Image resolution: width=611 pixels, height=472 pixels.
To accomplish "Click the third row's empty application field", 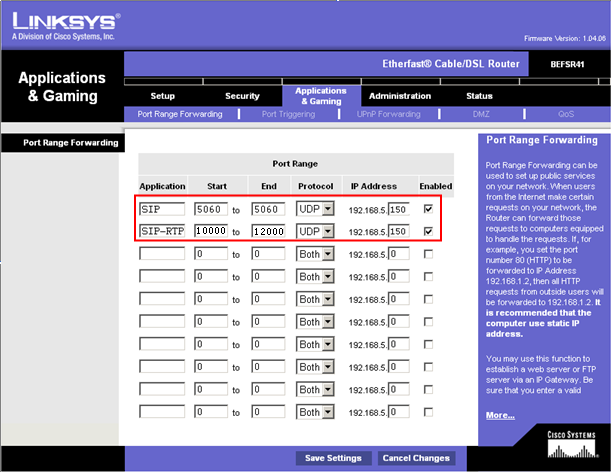I will [x=162, y=254].
